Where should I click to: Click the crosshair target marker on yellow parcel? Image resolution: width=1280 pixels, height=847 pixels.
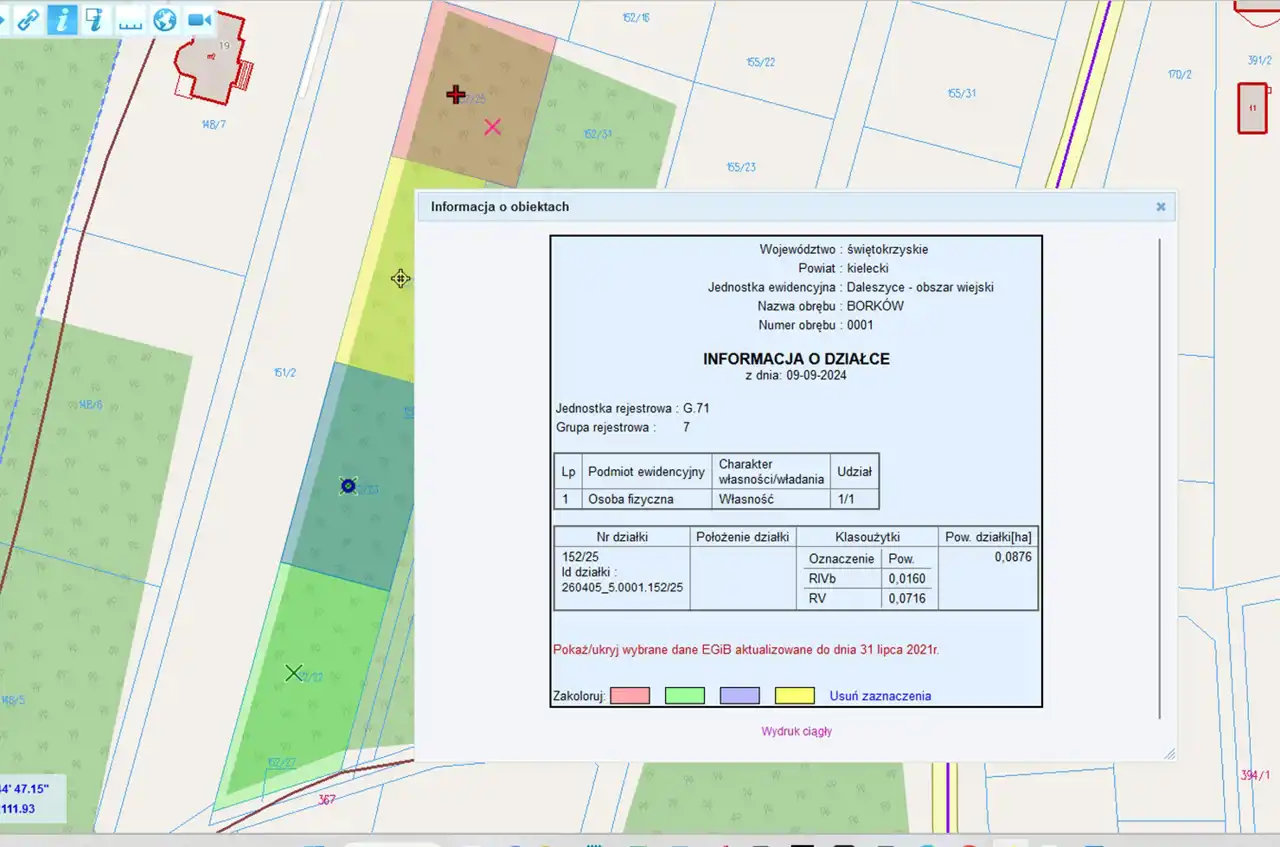tap(400, 279)
